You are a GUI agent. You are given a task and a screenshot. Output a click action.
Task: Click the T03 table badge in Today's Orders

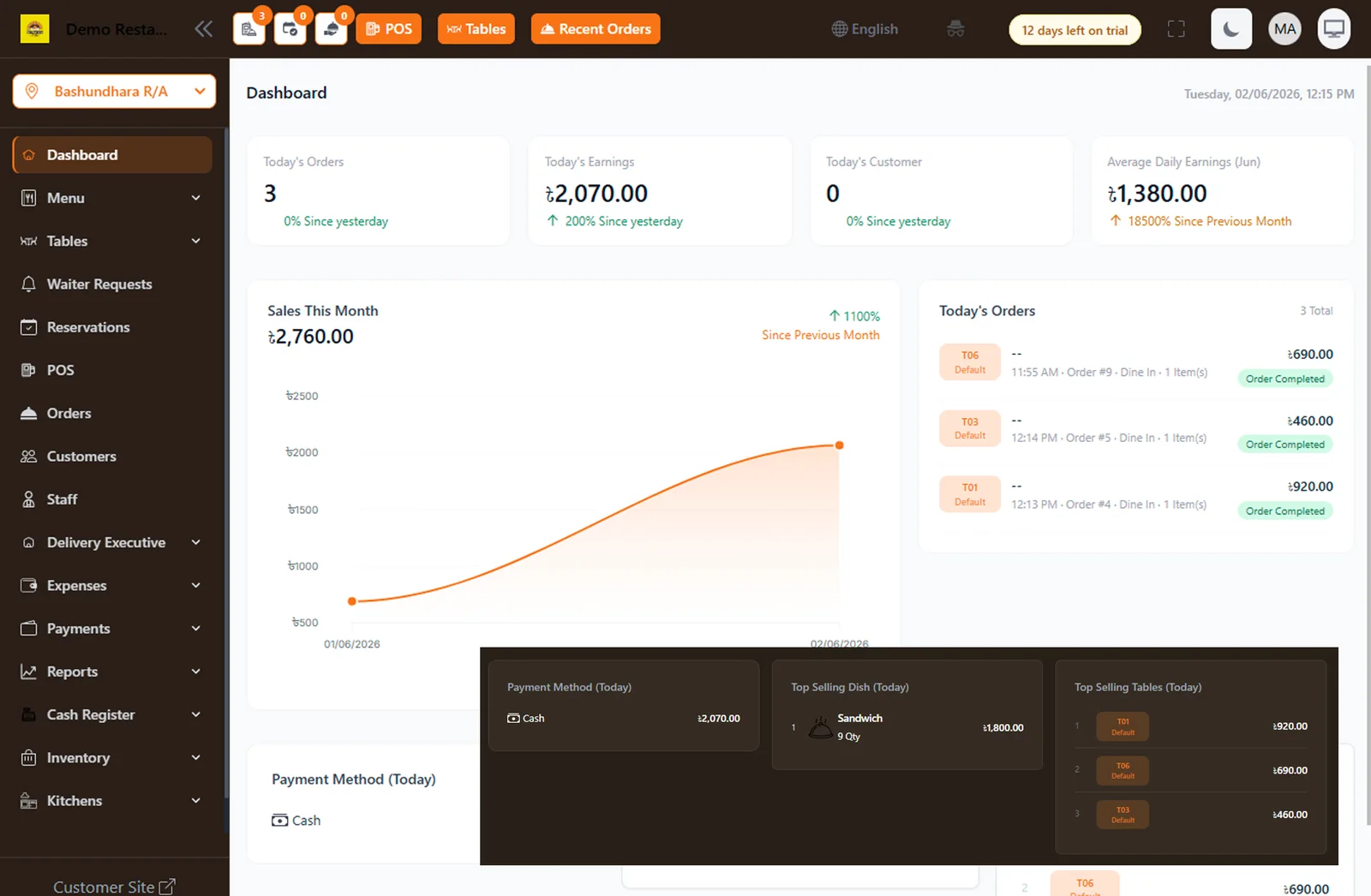pos(970,428)
